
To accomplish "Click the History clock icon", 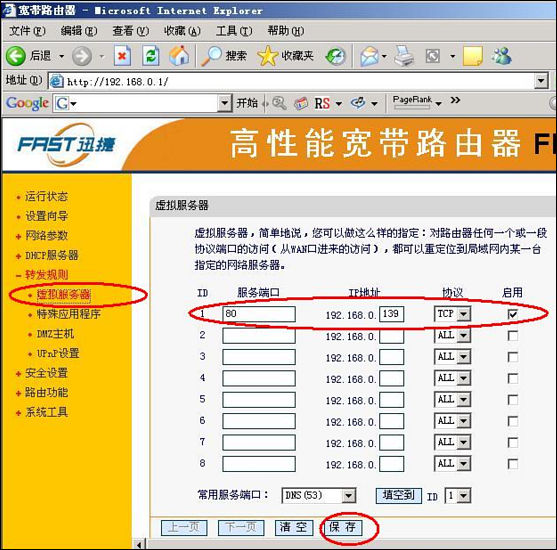I will (335, 56).
